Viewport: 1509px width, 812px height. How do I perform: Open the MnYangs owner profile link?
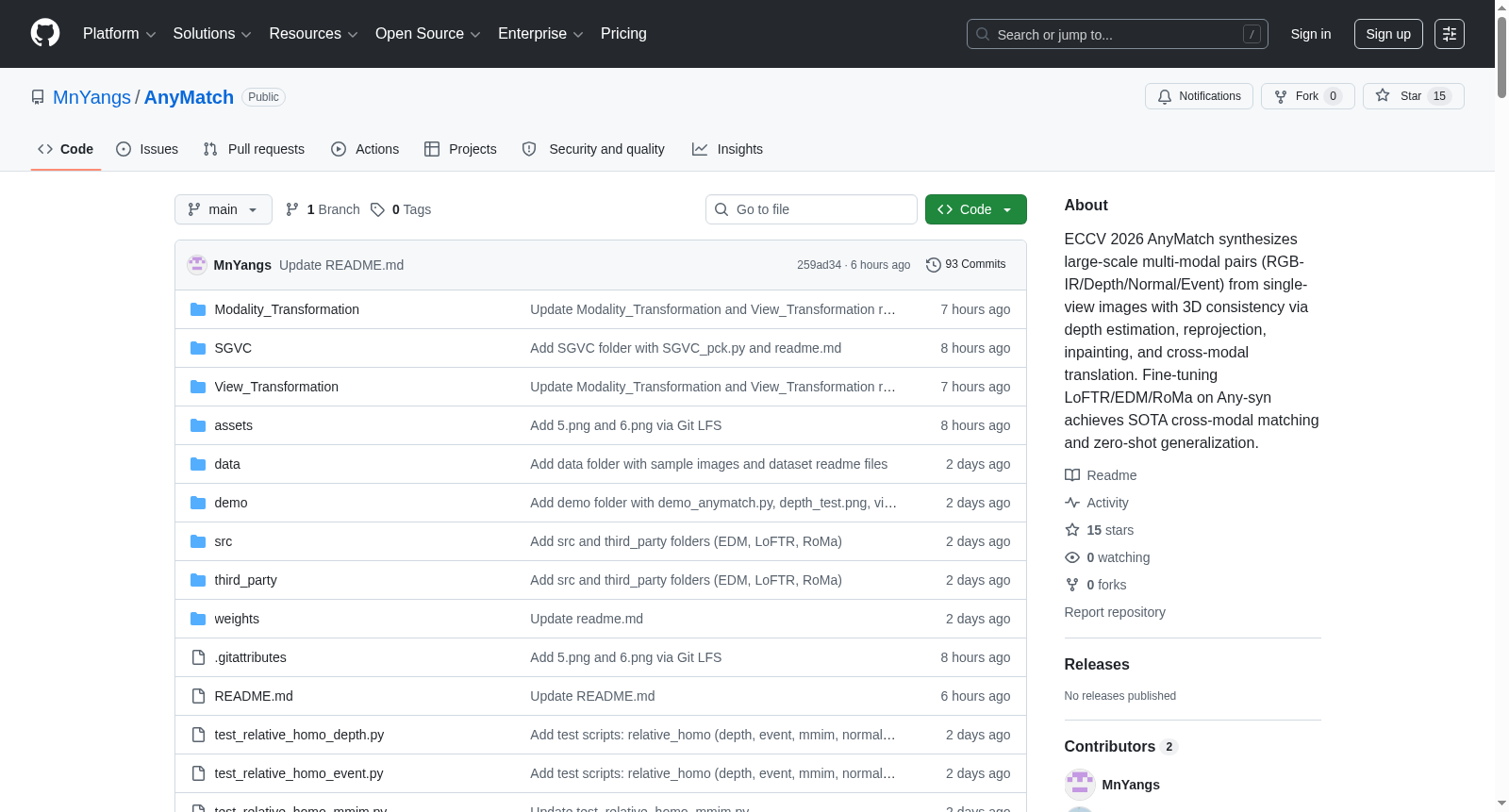pos(91,97)
